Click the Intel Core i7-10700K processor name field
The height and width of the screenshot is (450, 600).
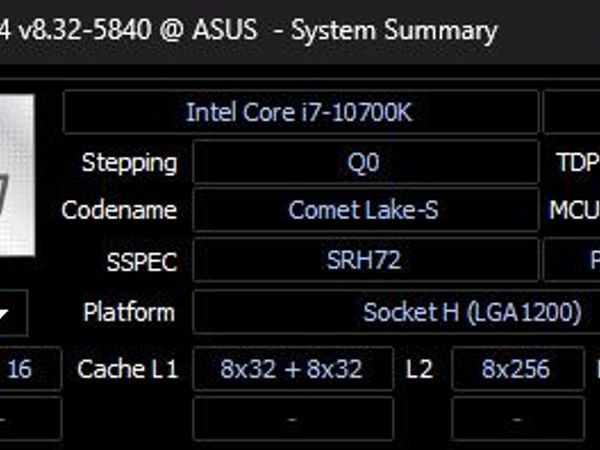click(x=299, y=112)
